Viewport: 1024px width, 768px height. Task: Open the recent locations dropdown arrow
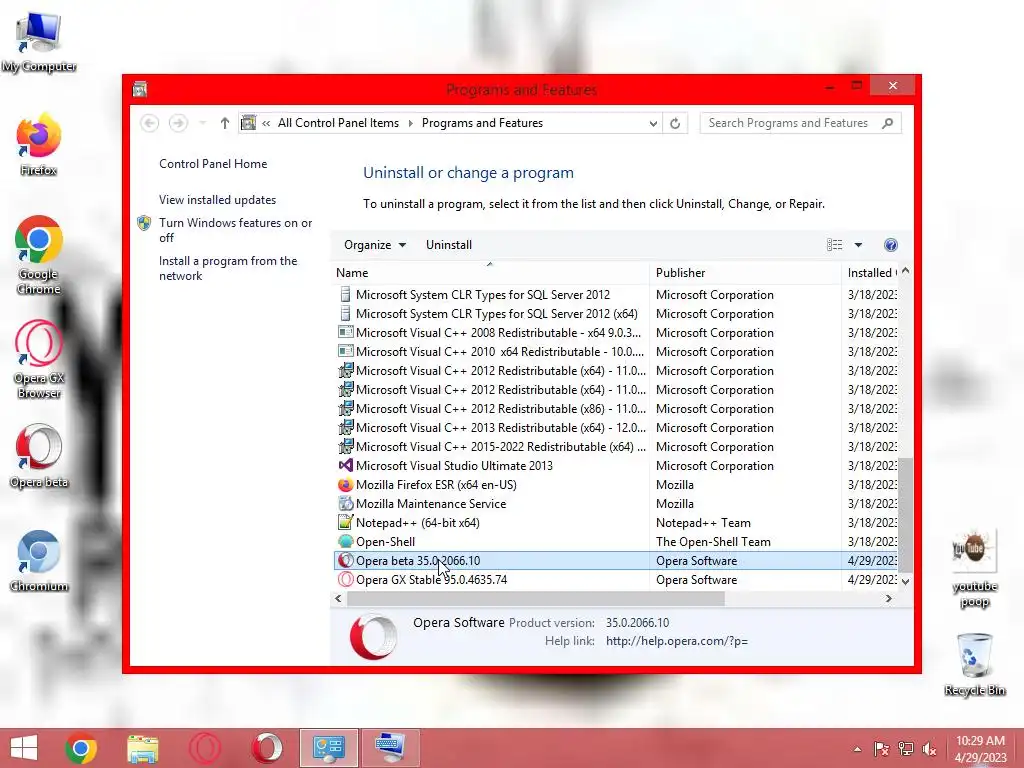[202, 123]
